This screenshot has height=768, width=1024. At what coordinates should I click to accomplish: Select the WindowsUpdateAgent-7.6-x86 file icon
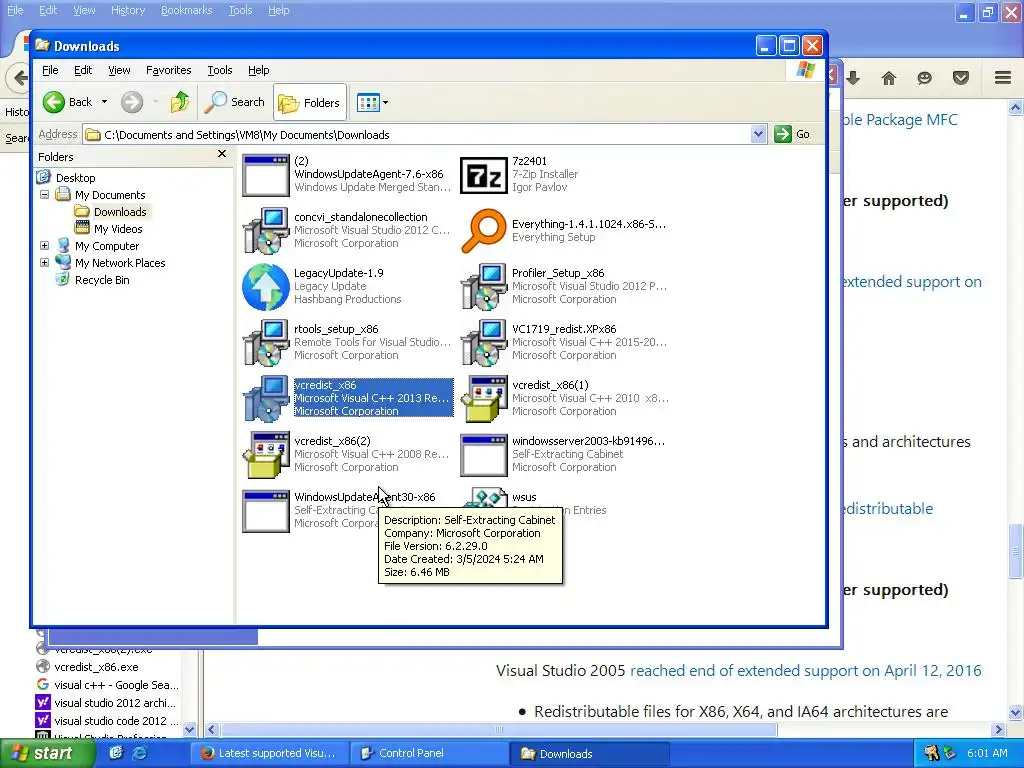pyautogui.click(x=265, y=175)
